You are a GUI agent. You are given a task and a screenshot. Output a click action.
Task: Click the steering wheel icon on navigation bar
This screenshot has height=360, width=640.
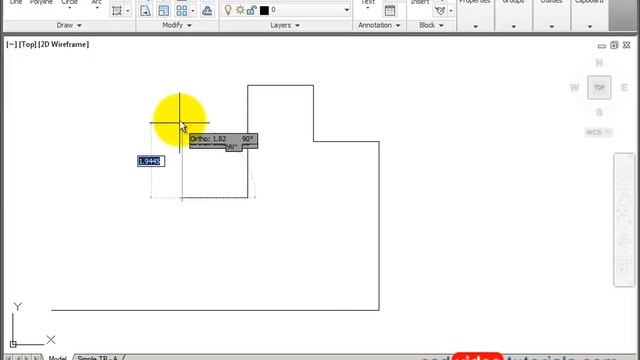(624, 173)
